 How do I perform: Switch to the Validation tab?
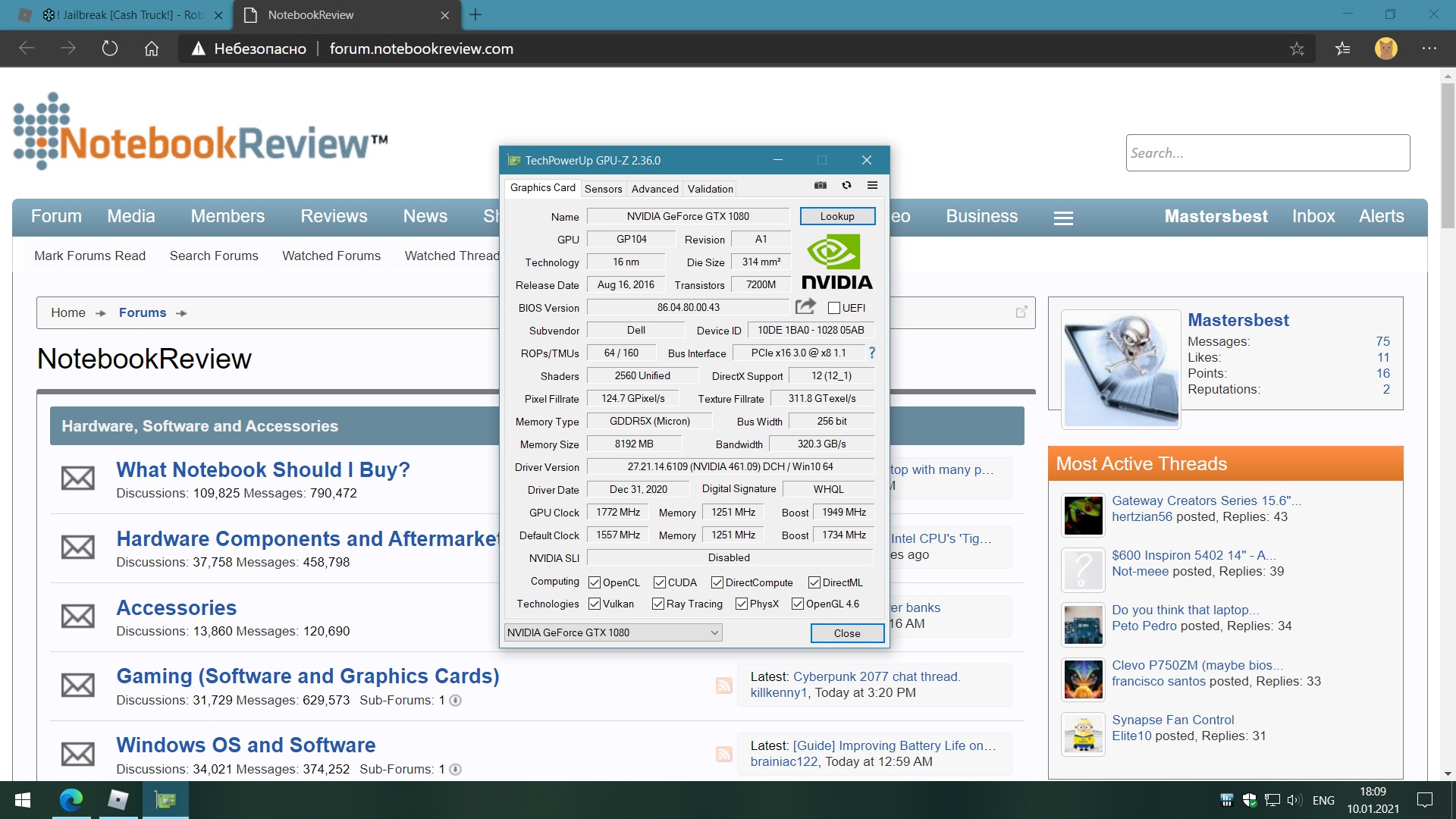tap(710, 189)
